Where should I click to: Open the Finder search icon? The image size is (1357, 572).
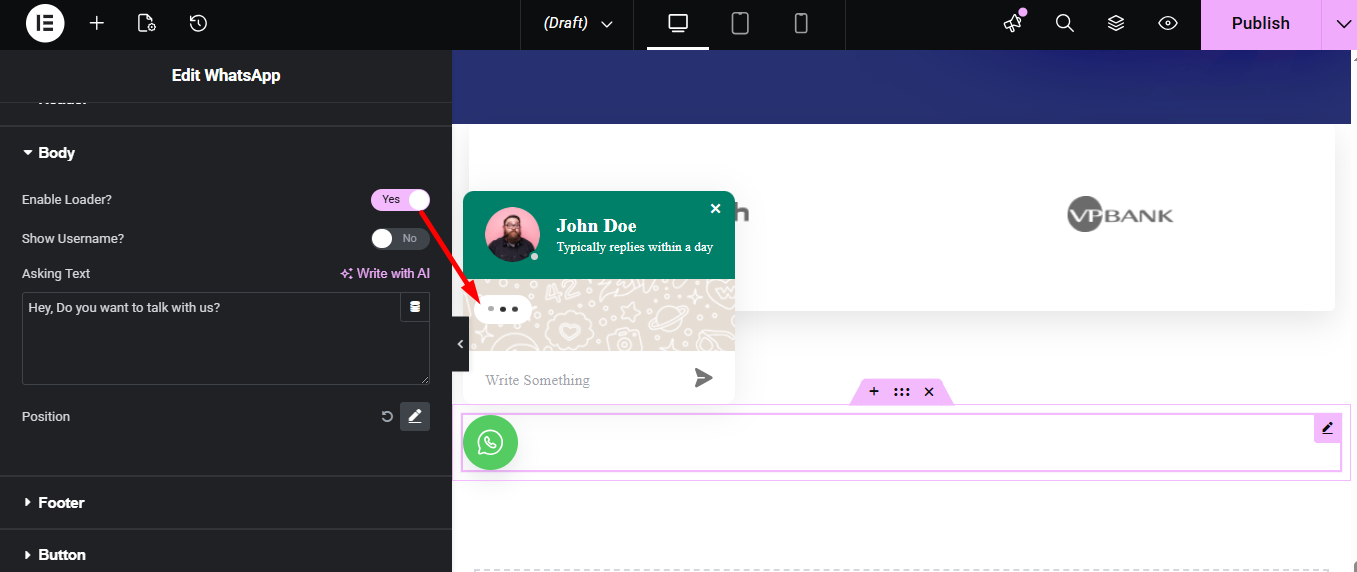click(1065, 23)
